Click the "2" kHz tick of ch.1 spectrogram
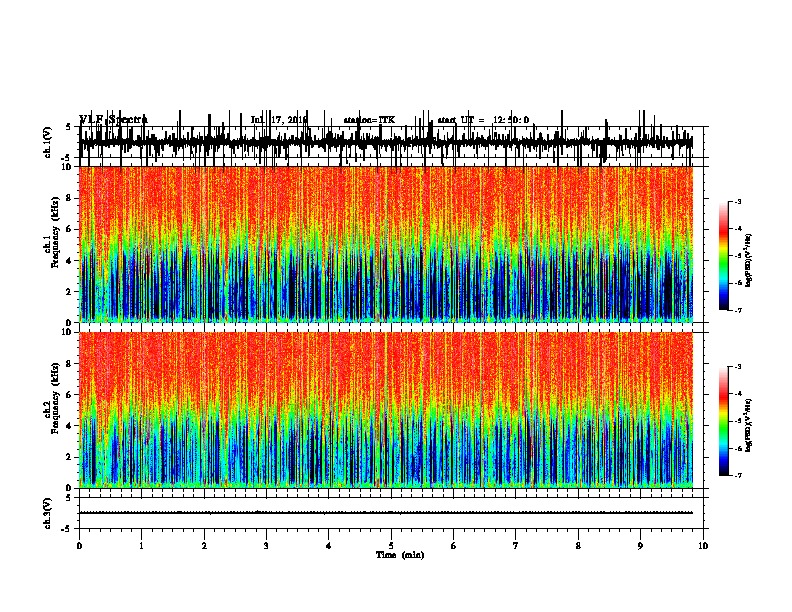 [x=71, y=292]
